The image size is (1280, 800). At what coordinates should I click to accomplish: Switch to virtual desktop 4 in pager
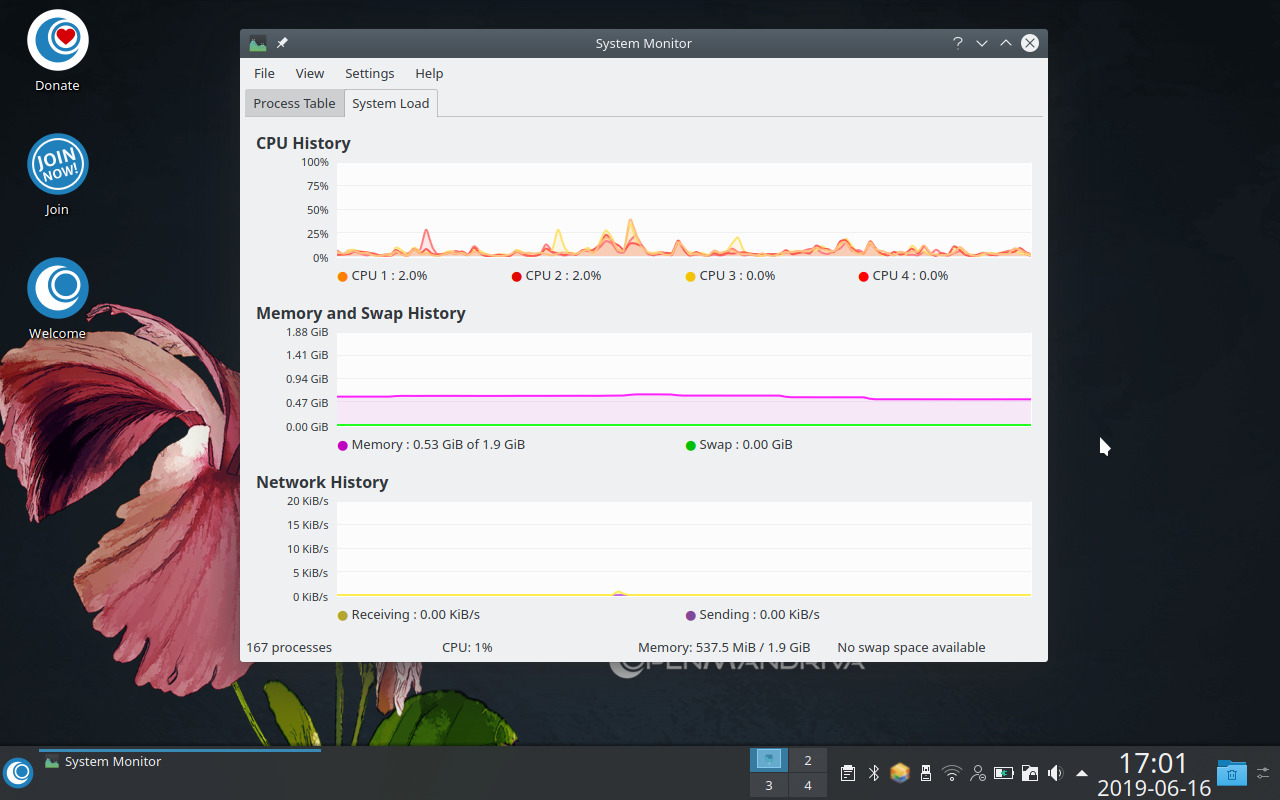click(x=808, y=785)
